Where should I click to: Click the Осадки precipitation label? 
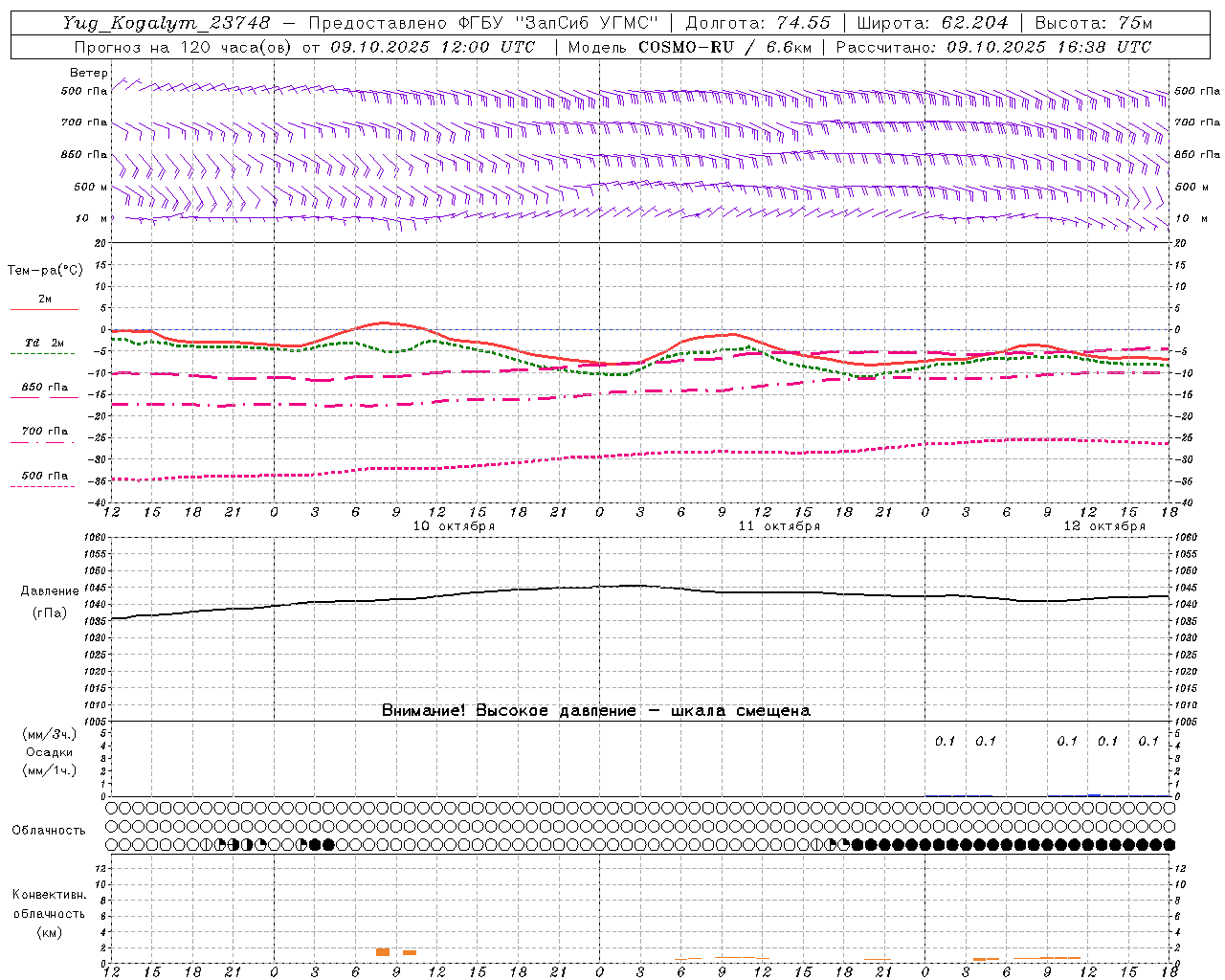[x=50, y=752]
